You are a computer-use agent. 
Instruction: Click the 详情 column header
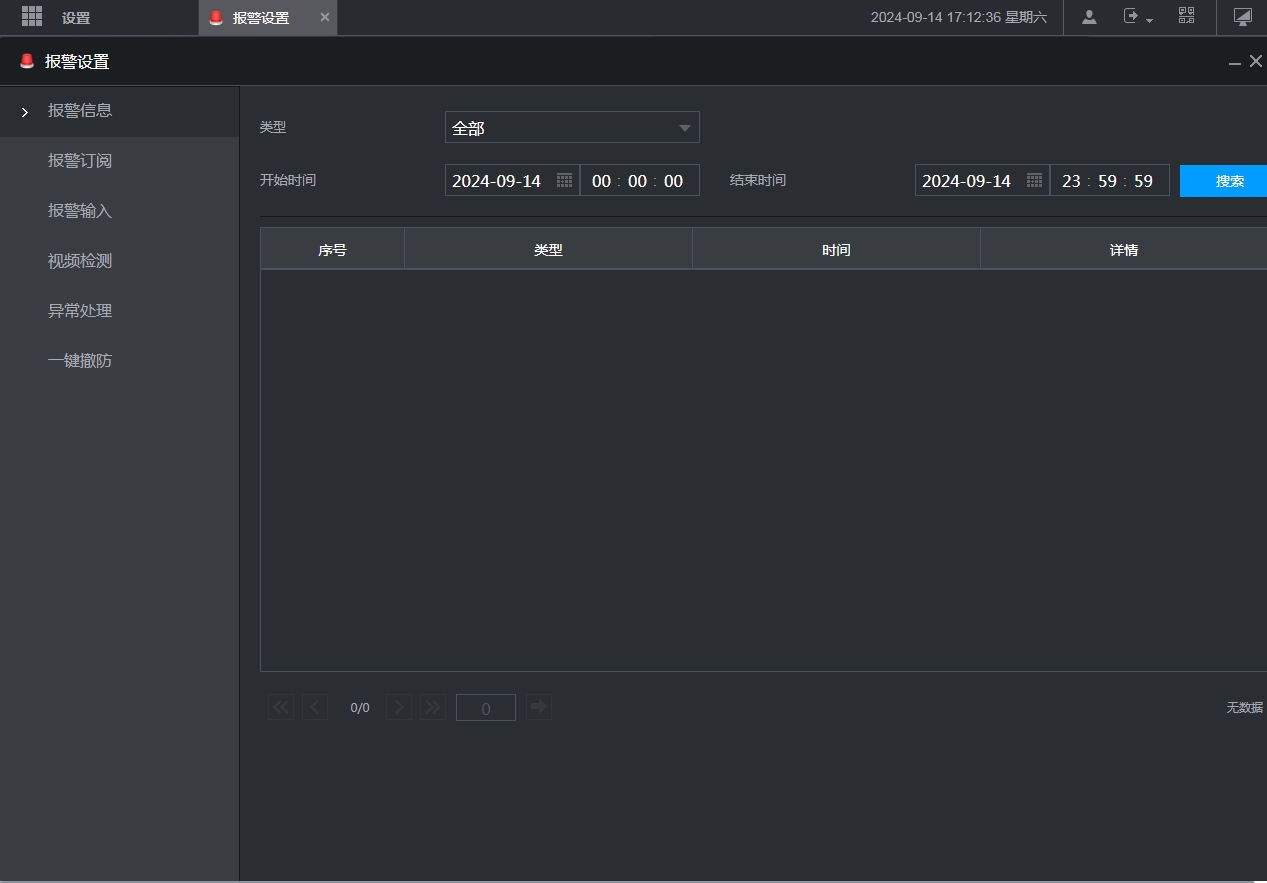(x=1124, y=249)
